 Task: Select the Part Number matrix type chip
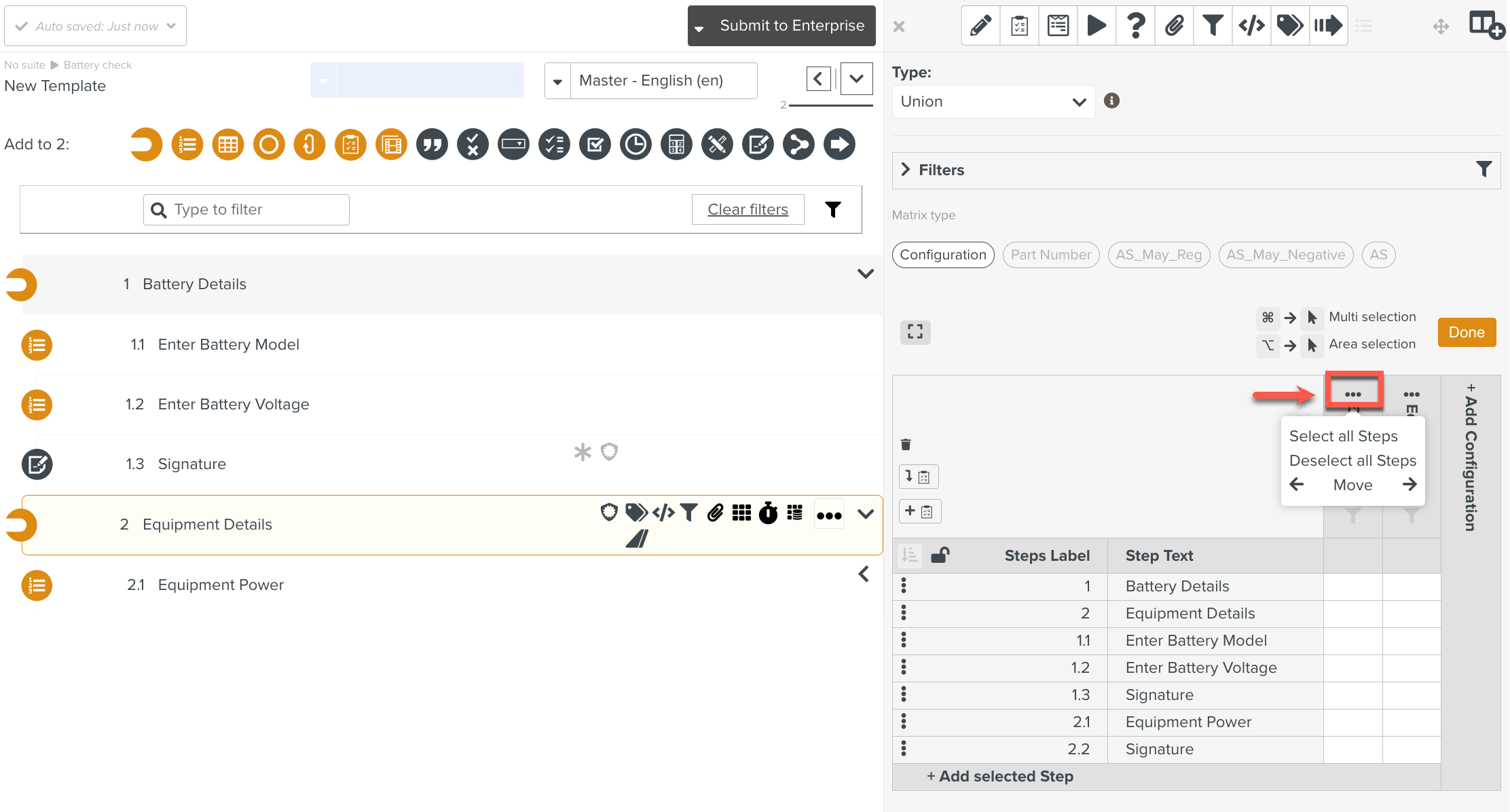pyautogui.click(x=1050, y=255)
